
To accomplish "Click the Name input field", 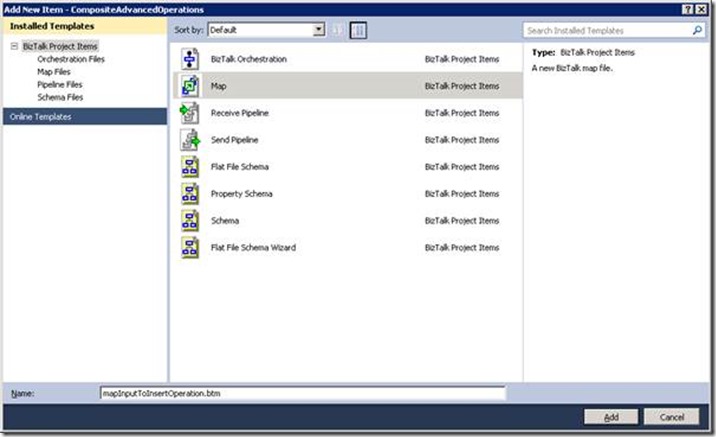I will [x=303, y=393].
